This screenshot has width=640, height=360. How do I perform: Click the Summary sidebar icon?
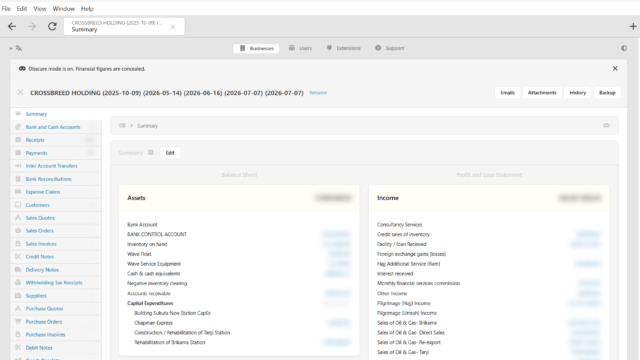point(18,114)
